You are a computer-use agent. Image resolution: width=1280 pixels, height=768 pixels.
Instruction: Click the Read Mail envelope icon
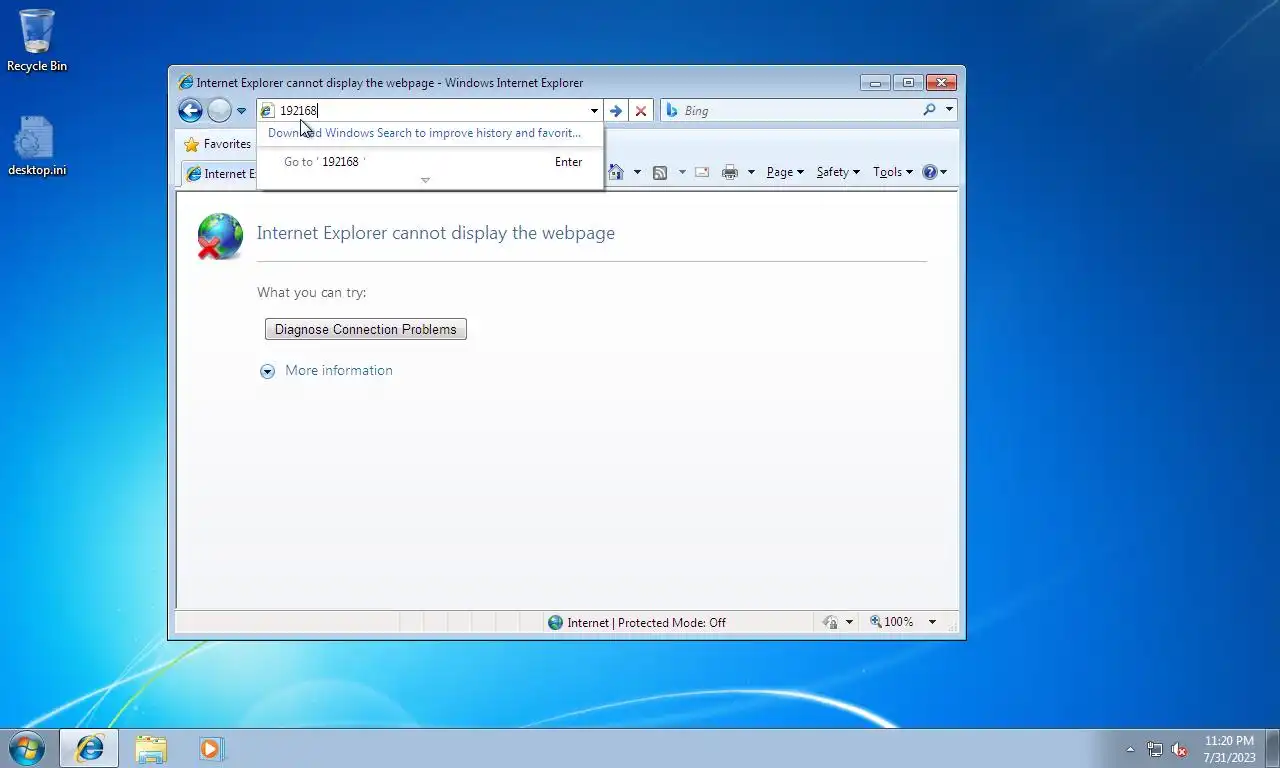[x=702, y=172]
